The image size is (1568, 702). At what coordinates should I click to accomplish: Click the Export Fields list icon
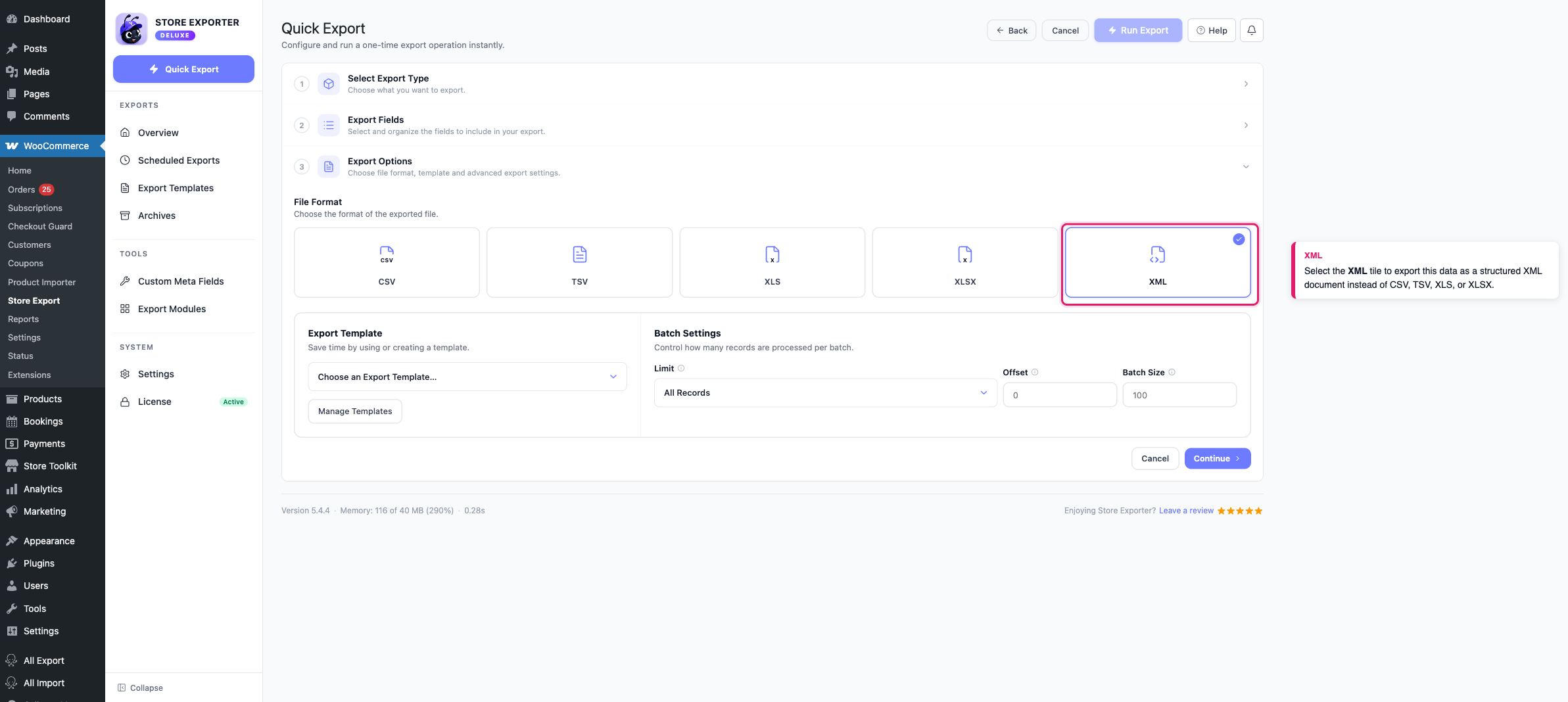pos(329,126)
